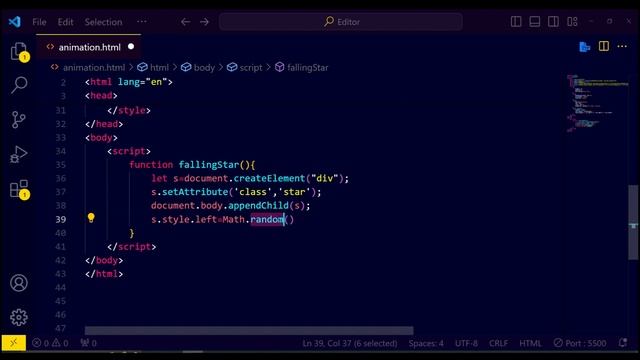
Task: Go forward with the right arrow
Action: (x=204, y=22)
